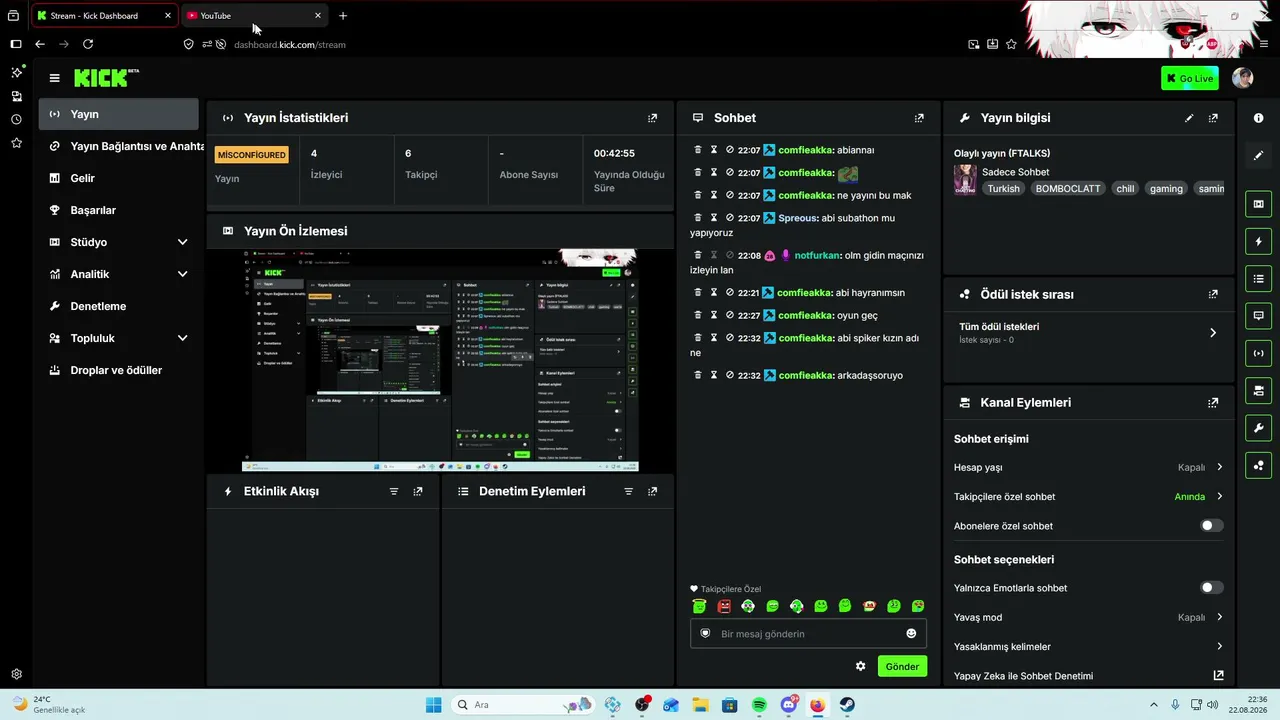Open filter options in Denetim Eylemleri panel
1280x720 pixels.
click(628, 492)
